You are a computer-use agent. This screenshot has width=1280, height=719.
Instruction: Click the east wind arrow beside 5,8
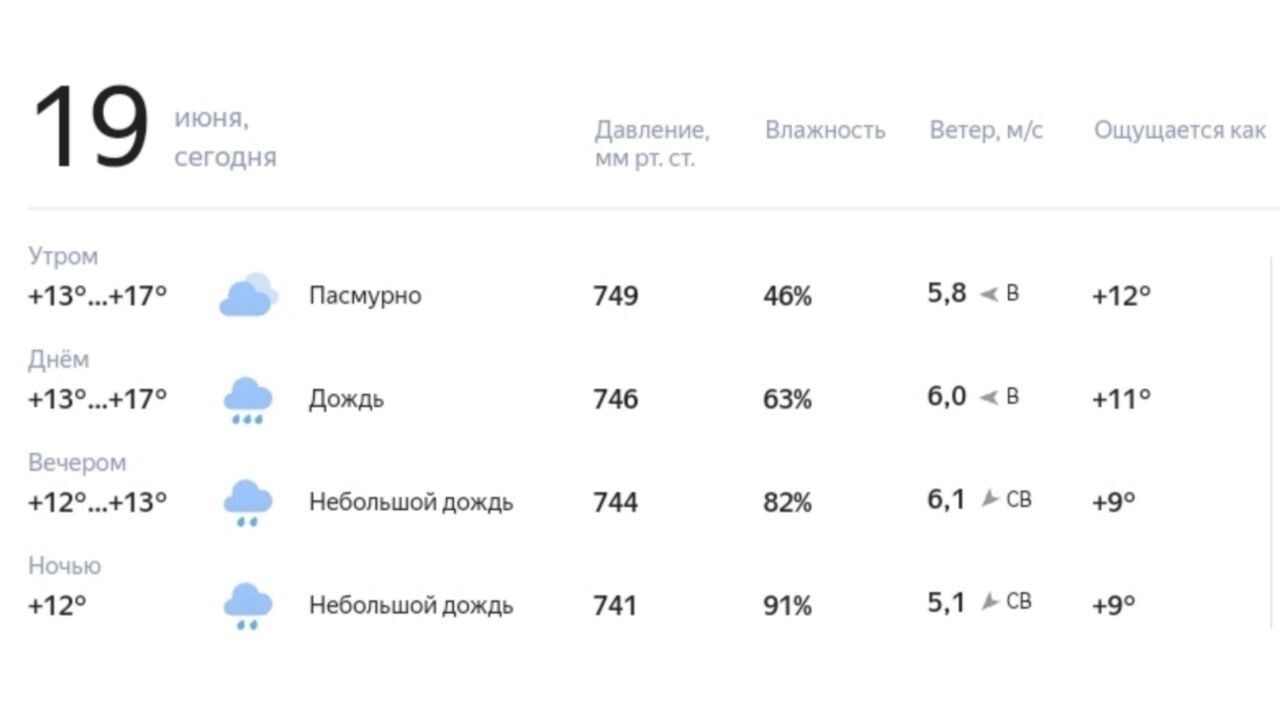[x=988, y=294]
